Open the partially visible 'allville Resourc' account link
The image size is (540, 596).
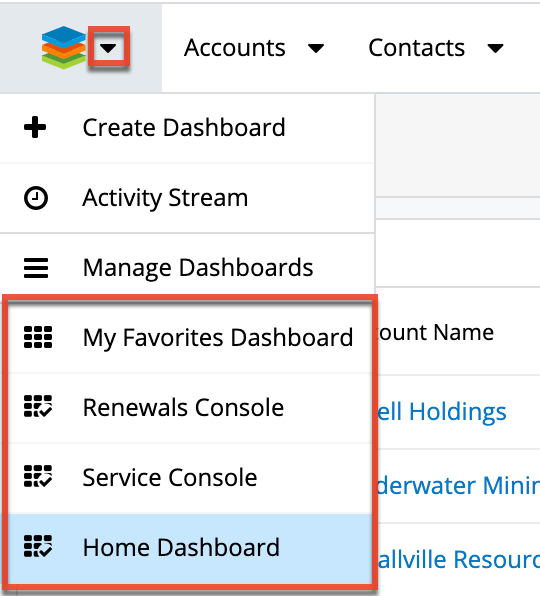(x=458, y=560)
